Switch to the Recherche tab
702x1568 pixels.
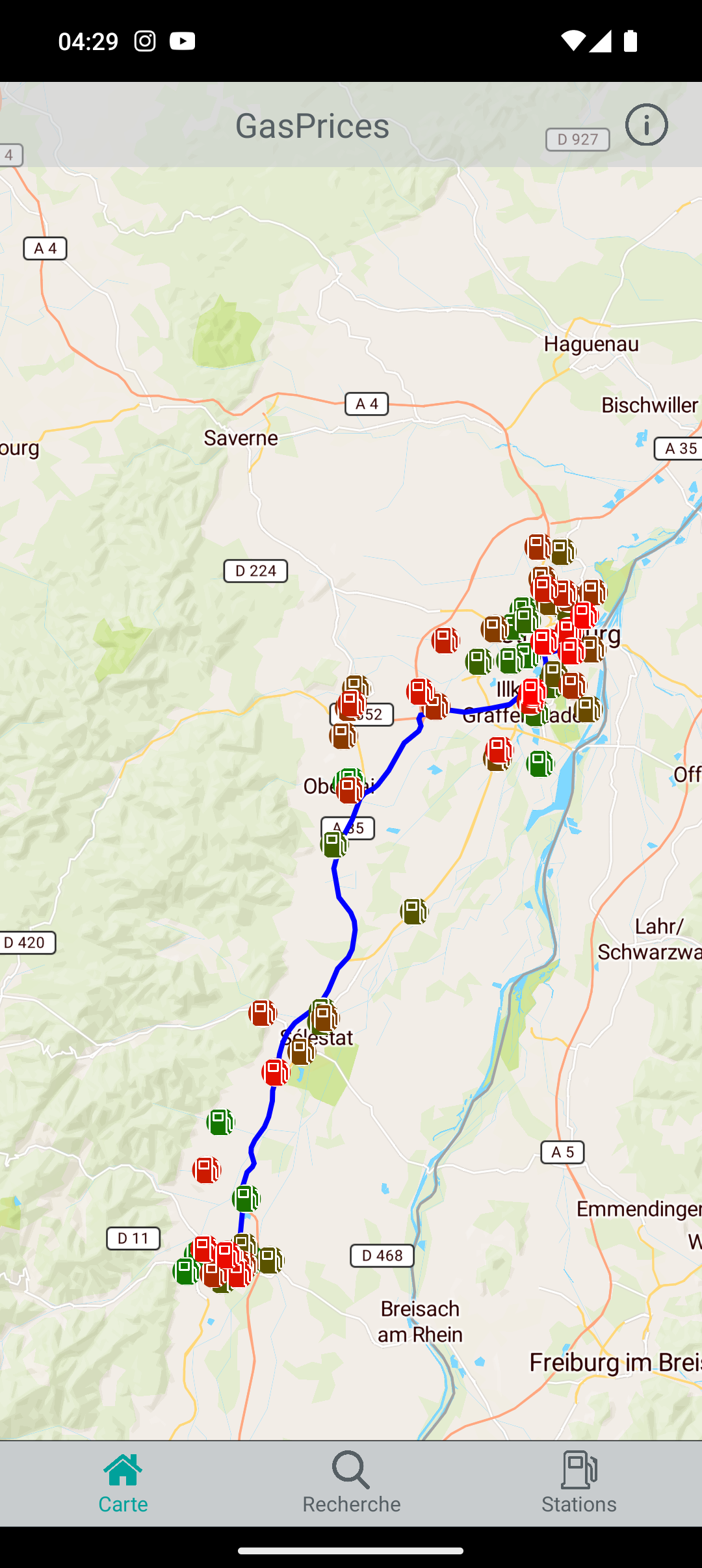[351, 1483]
